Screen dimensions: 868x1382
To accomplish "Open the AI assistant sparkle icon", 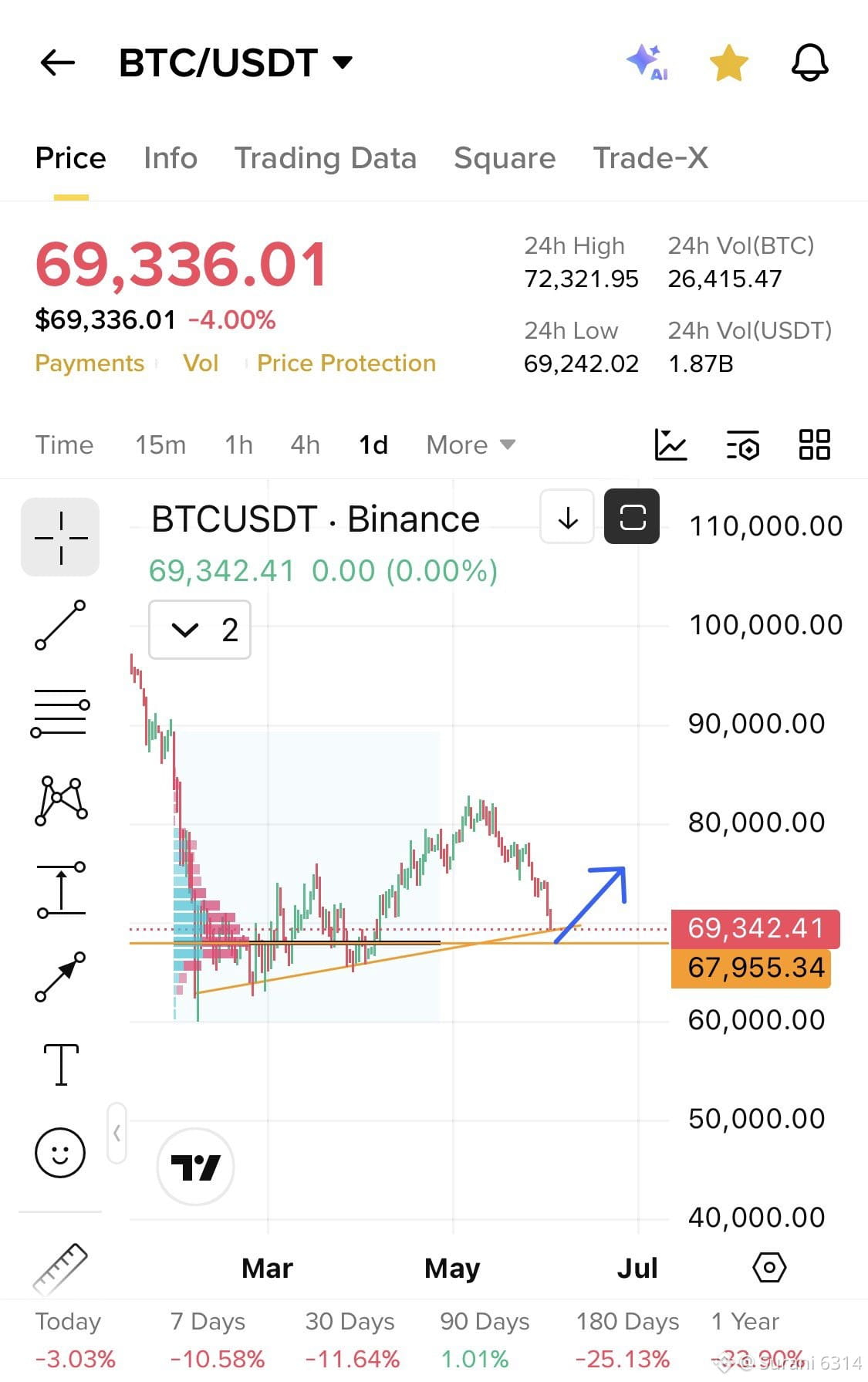I will click(x=647, y=63).
